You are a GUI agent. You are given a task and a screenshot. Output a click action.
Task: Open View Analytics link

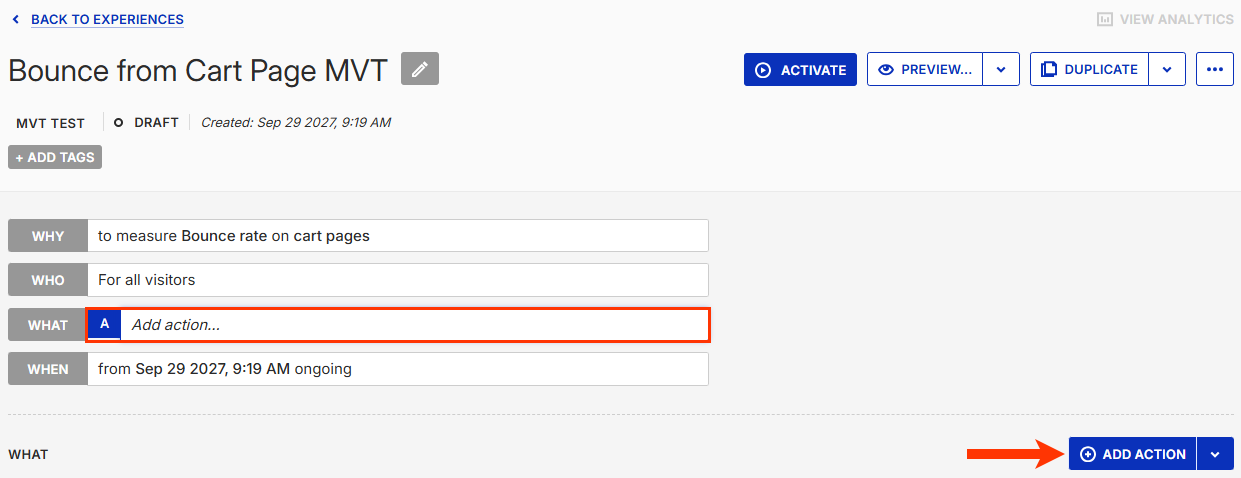(x=1175, y=19)
